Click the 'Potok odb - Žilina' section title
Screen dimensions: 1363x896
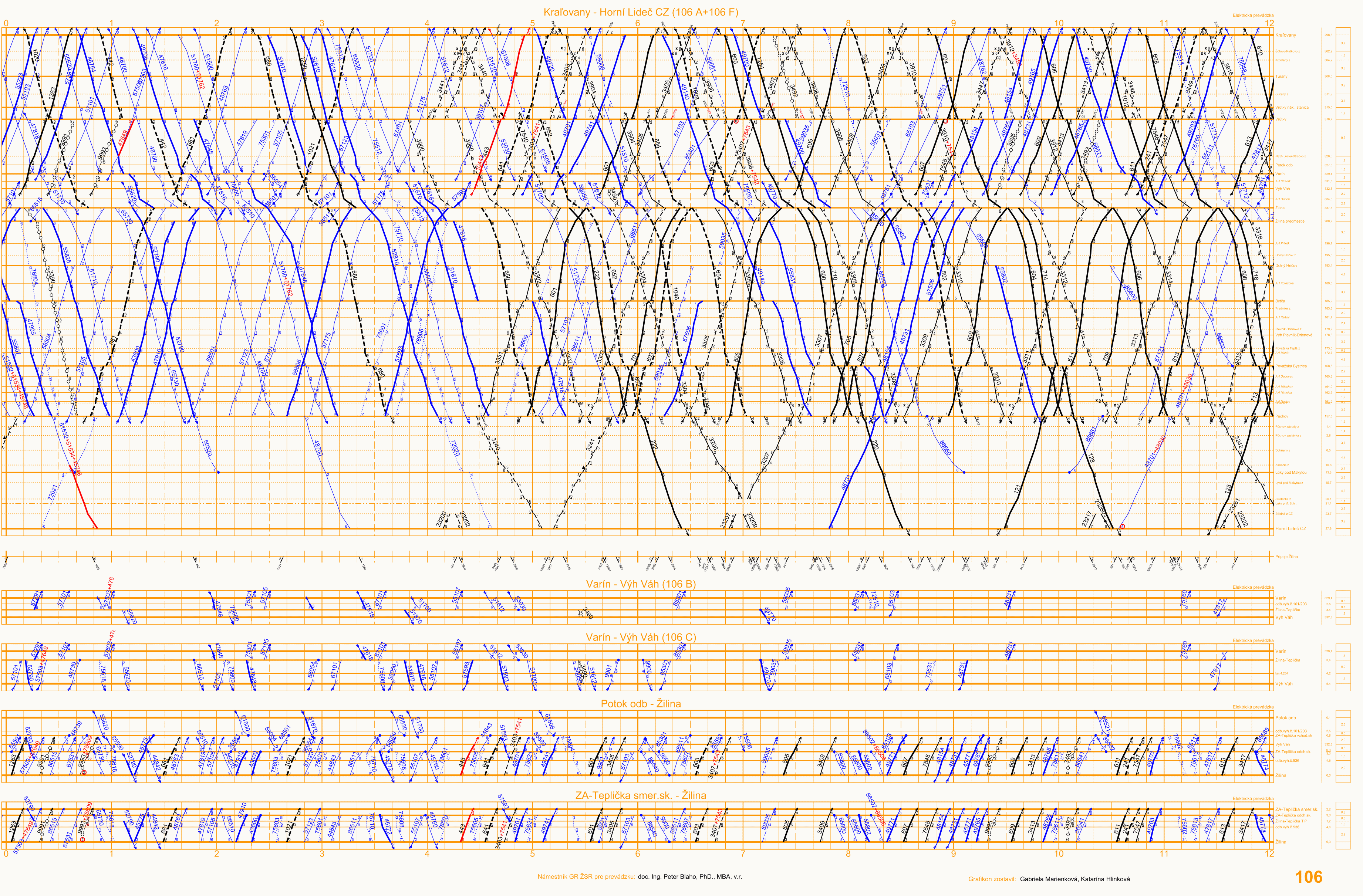tap(641, 704)
